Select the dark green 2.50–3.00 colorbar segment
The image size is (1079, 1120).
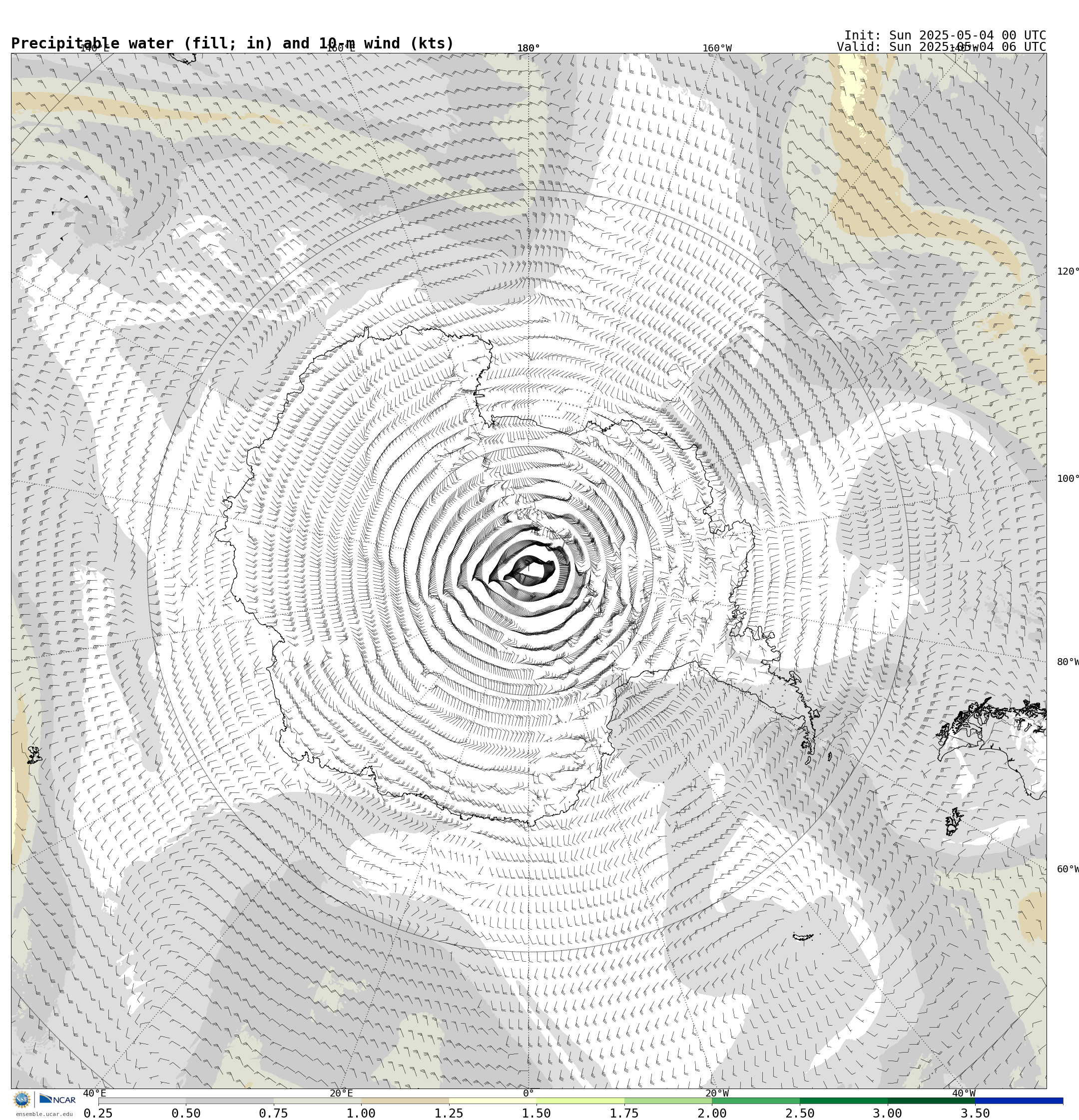coord(844,1101)
